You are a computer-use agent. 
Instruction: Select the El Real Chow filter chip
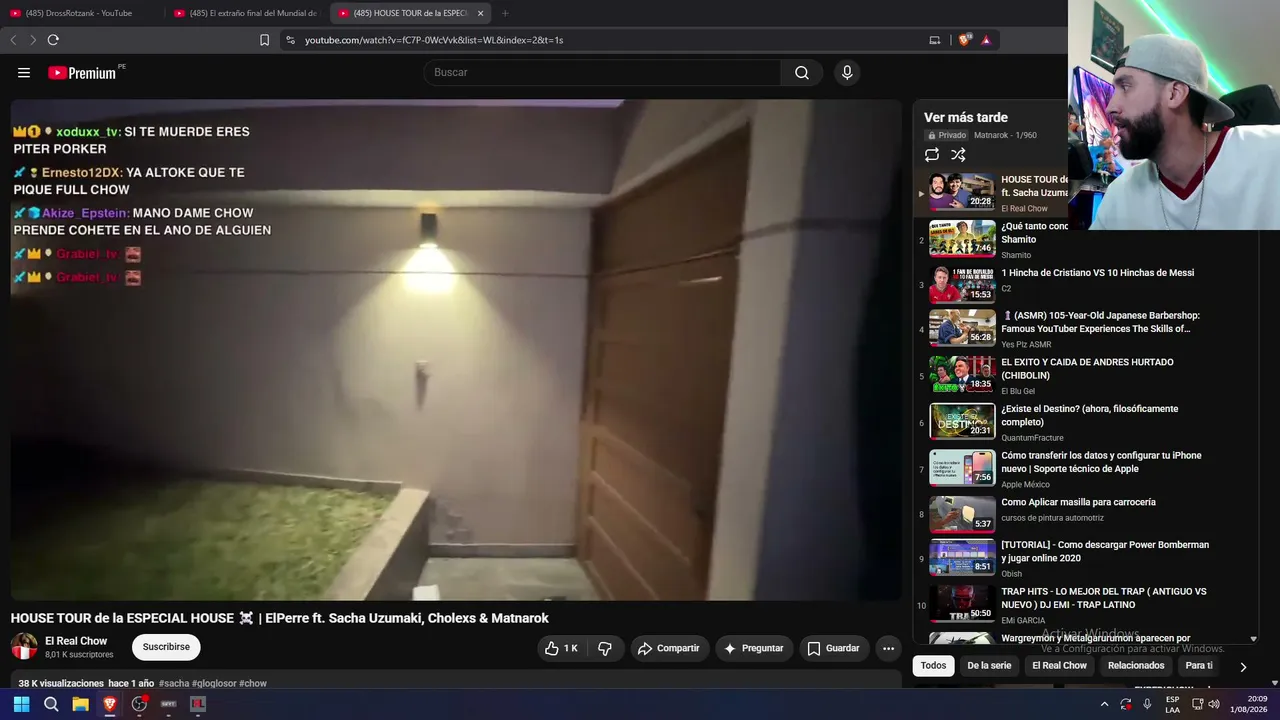[1060, 666]
